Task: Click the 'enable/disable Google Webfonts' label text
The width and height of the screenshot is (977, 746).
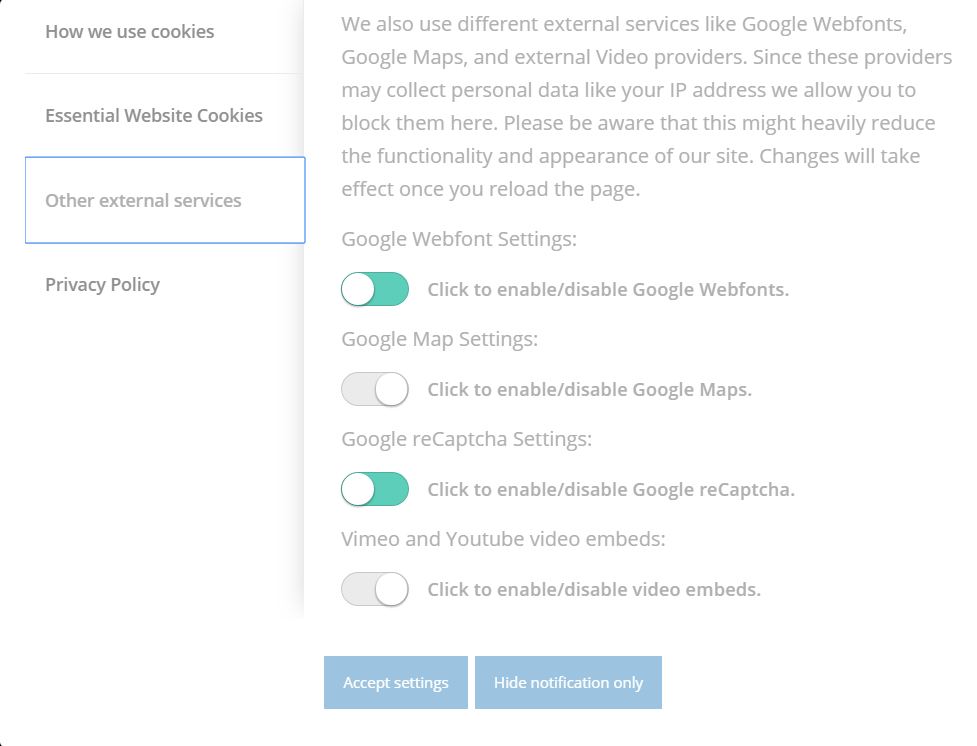Action: 608,290
